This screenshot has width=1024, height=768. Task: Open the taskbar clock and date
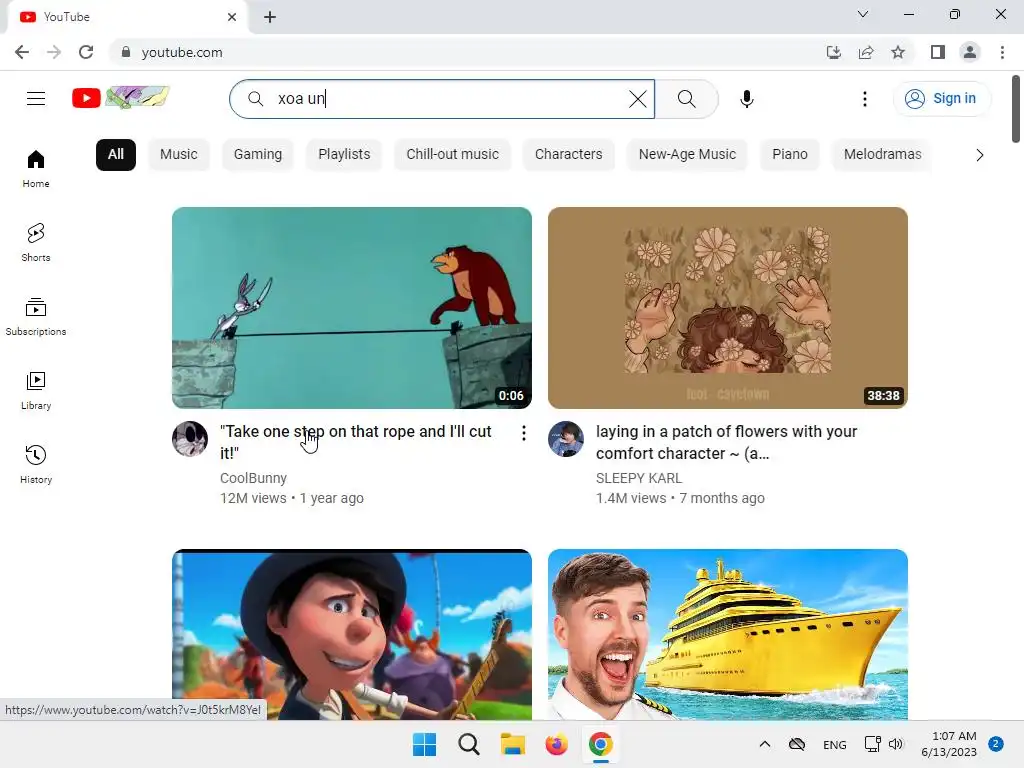click(949, 744)
